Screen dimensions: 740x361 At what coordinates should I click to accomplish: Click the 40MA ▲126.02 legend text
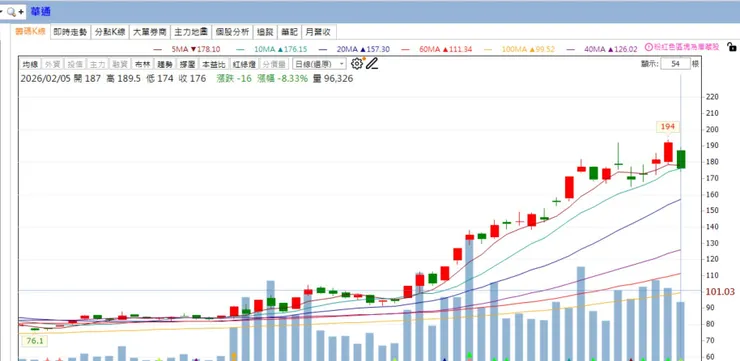pyautogui.click(x=611, y=49)
